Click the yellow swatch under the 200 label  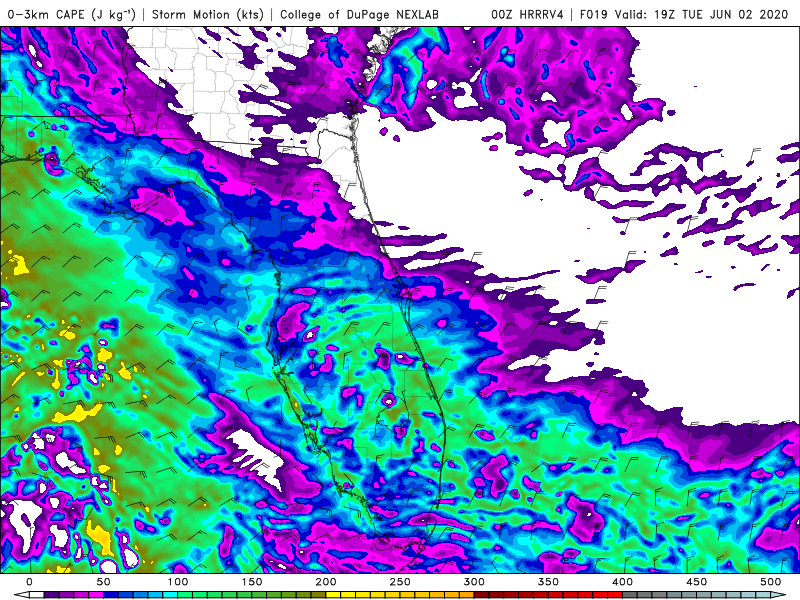coord(333,595)
